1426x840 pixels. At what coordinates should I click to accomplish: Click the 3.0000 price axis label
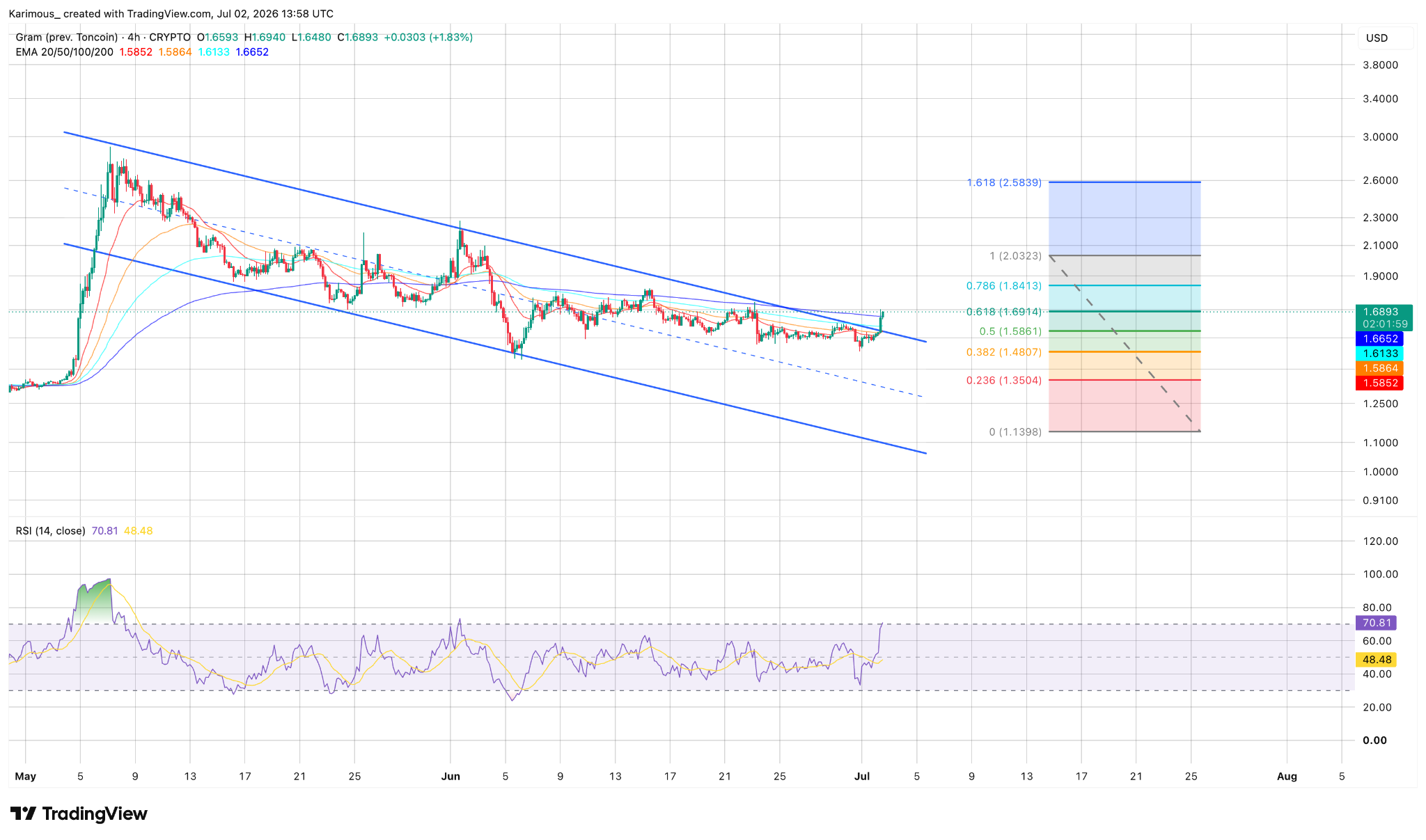1380,137
